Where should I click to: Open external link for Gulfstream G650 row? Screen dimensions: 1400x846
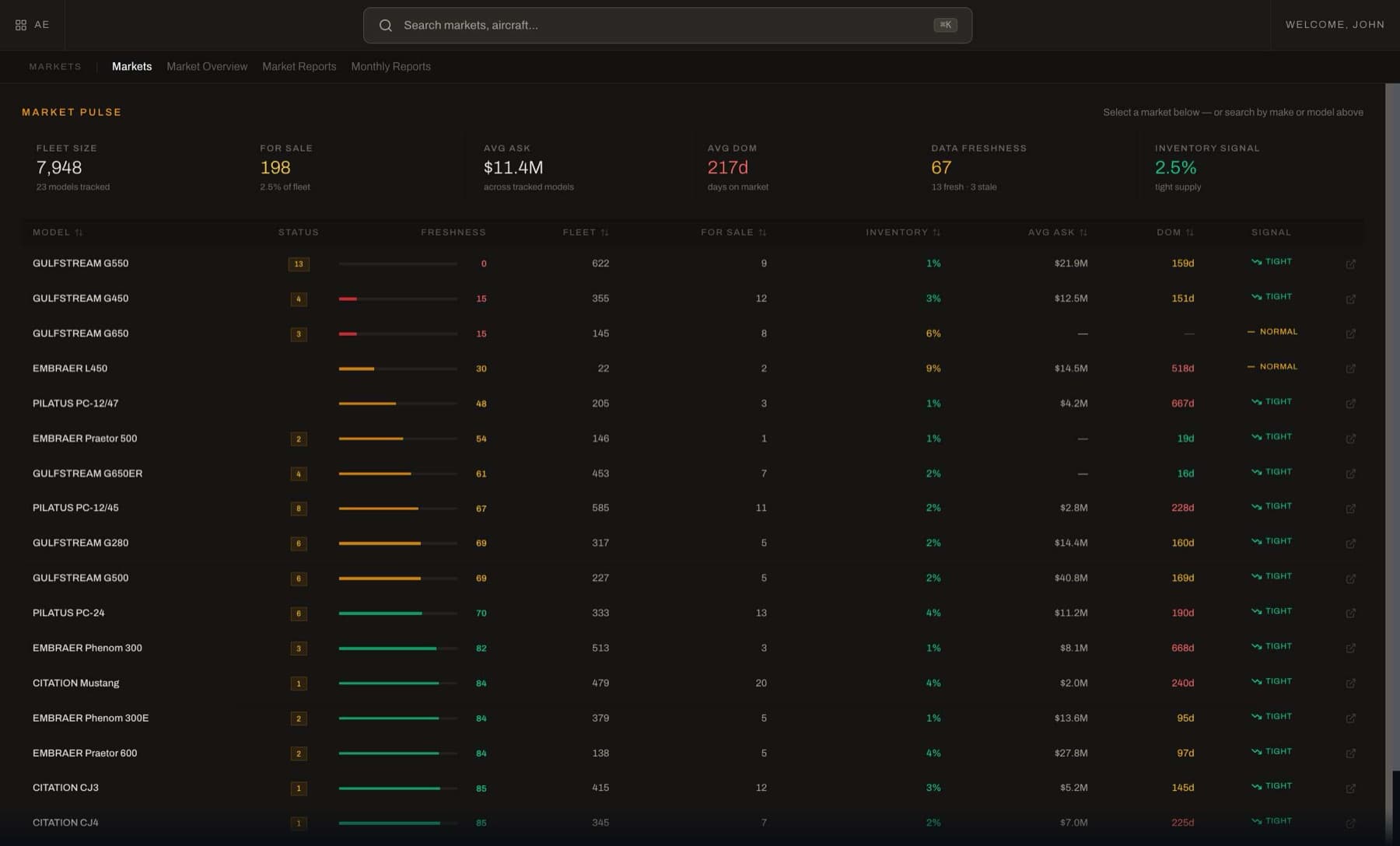click(x=1351, y=334)
